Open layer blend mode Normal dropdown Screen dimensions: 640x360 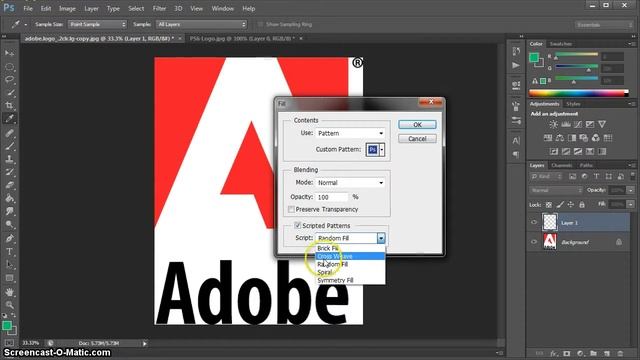click(x=556, y=190)
